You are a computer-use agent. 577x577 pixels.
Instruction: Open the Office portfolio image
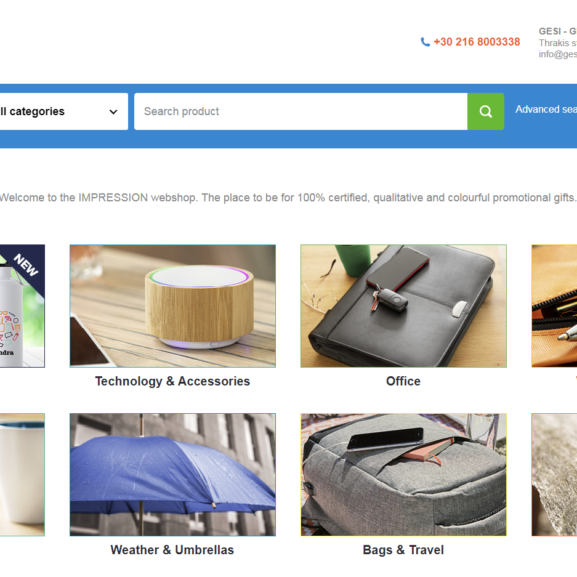point(403,306)
